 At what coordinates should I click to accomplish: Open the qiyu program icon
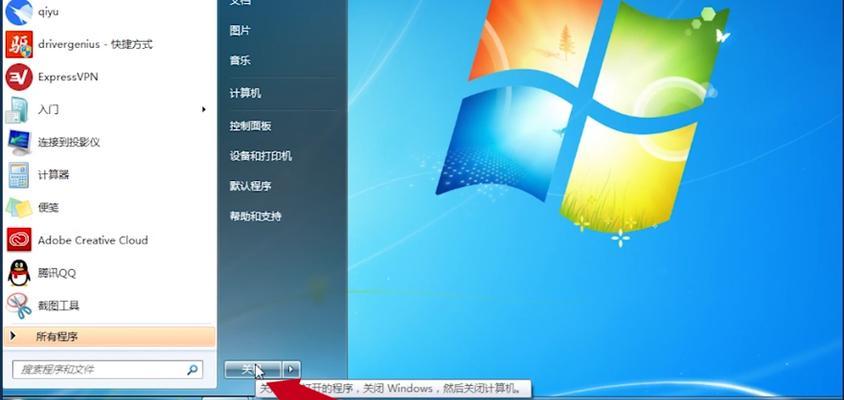tap(19, 12)
